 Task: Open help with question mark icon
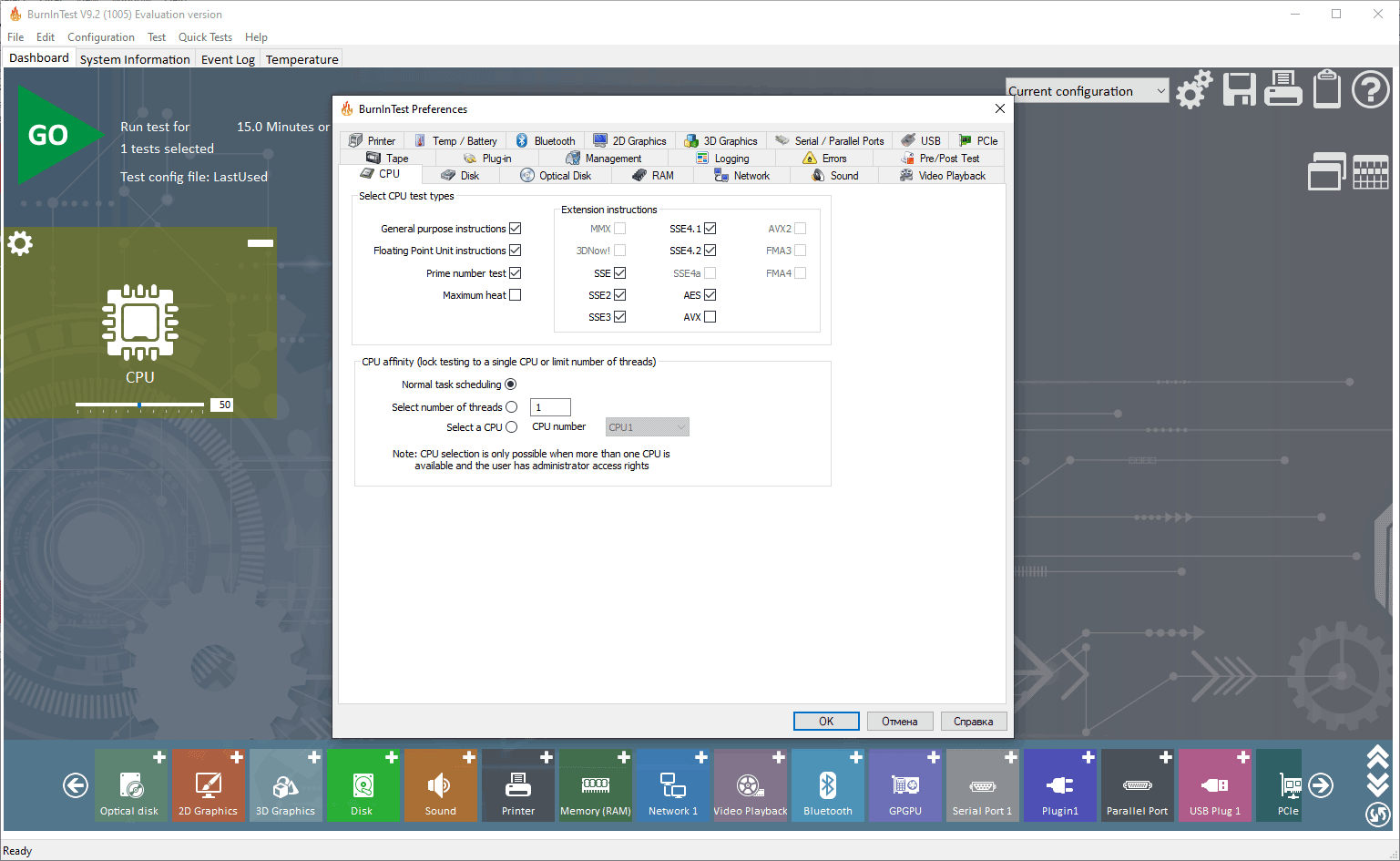(1370, 90)
